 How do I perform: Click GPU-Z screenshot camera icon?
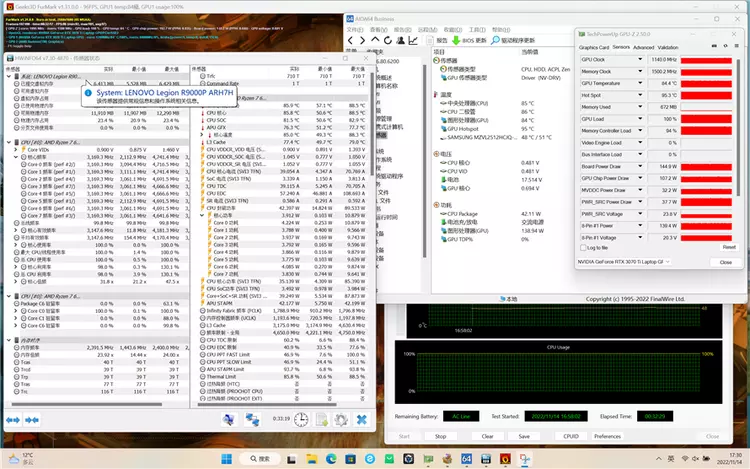point(714,46)
